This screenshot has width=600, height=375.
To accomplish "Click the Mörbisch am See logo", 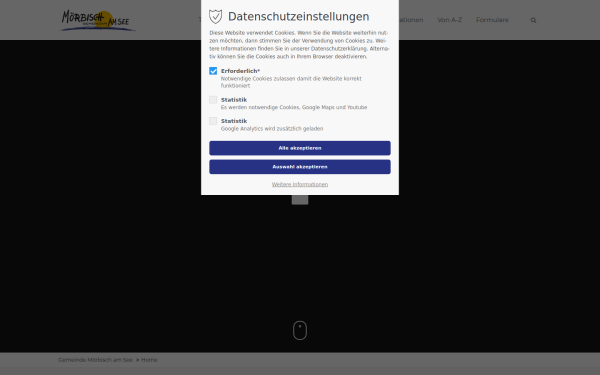I will [98, 20].
